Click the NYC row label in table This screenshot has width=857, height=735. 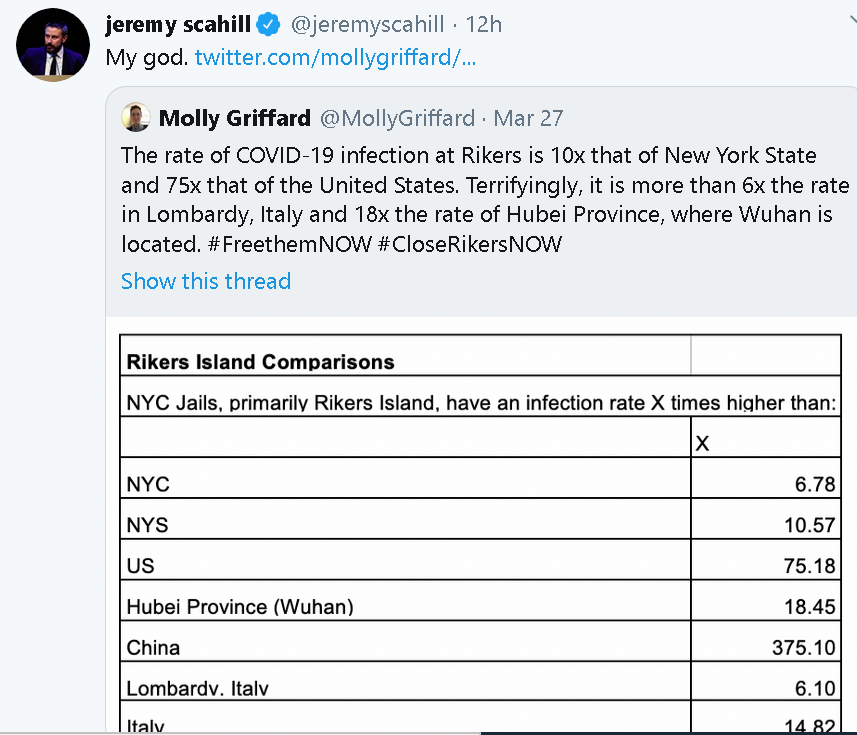coord(148,484)
